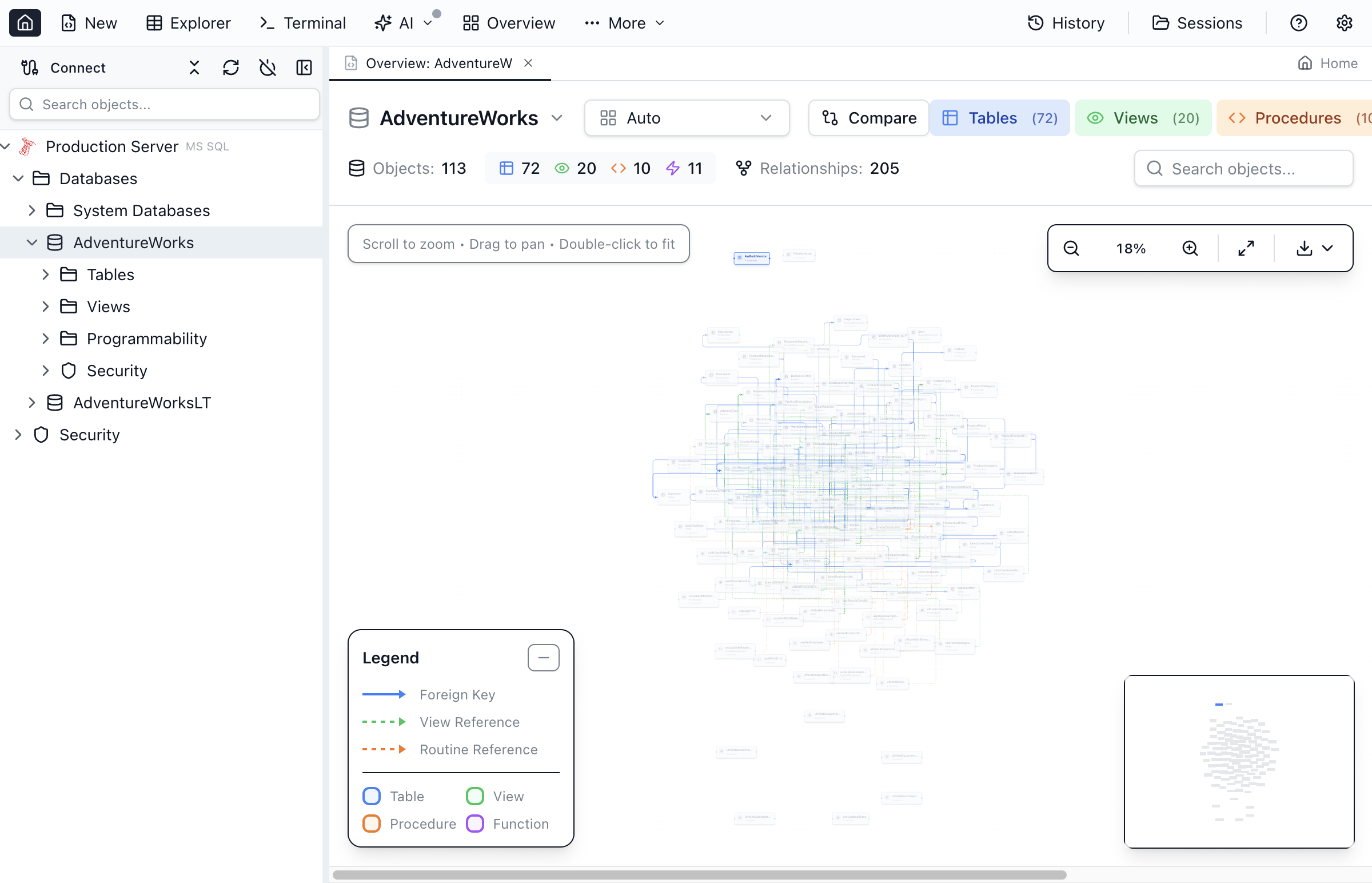
Task: Minimize the Legend panel
Action: point(543,658)
